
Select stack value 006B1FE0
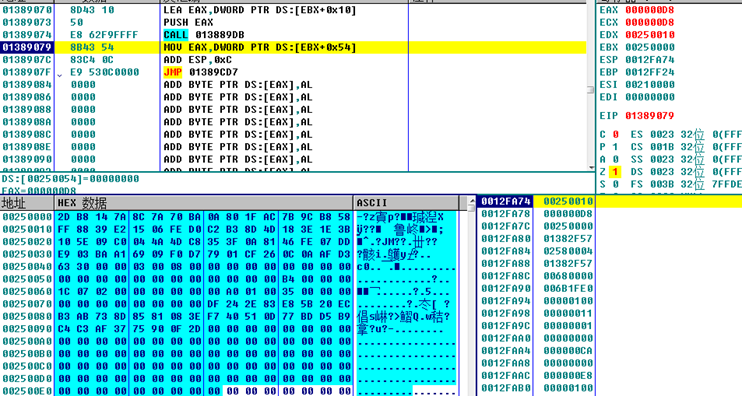(568, 289)
